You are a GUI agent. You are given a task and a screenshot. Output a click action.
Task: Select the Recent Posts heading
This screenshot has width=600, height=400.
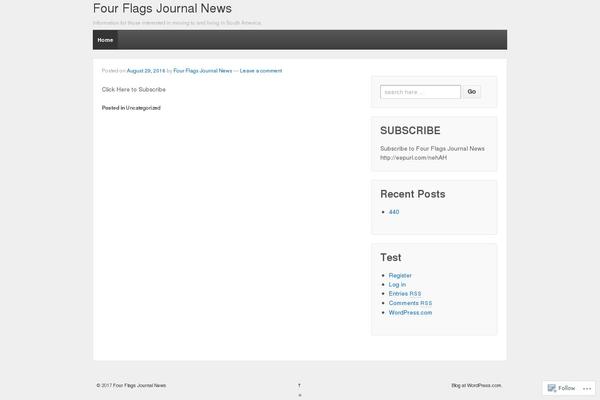click(412, 194)
